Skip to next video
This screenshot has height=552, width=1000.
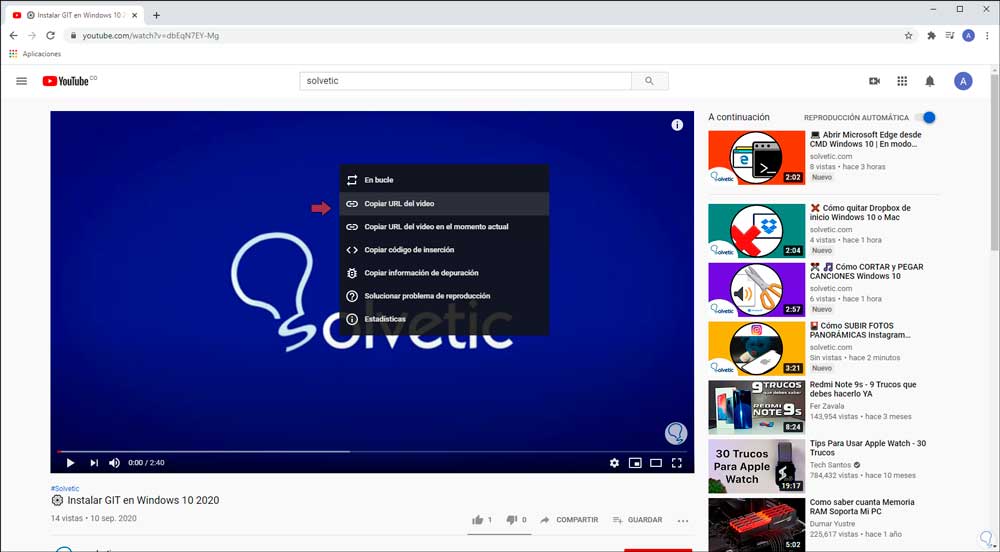point(94,463)
